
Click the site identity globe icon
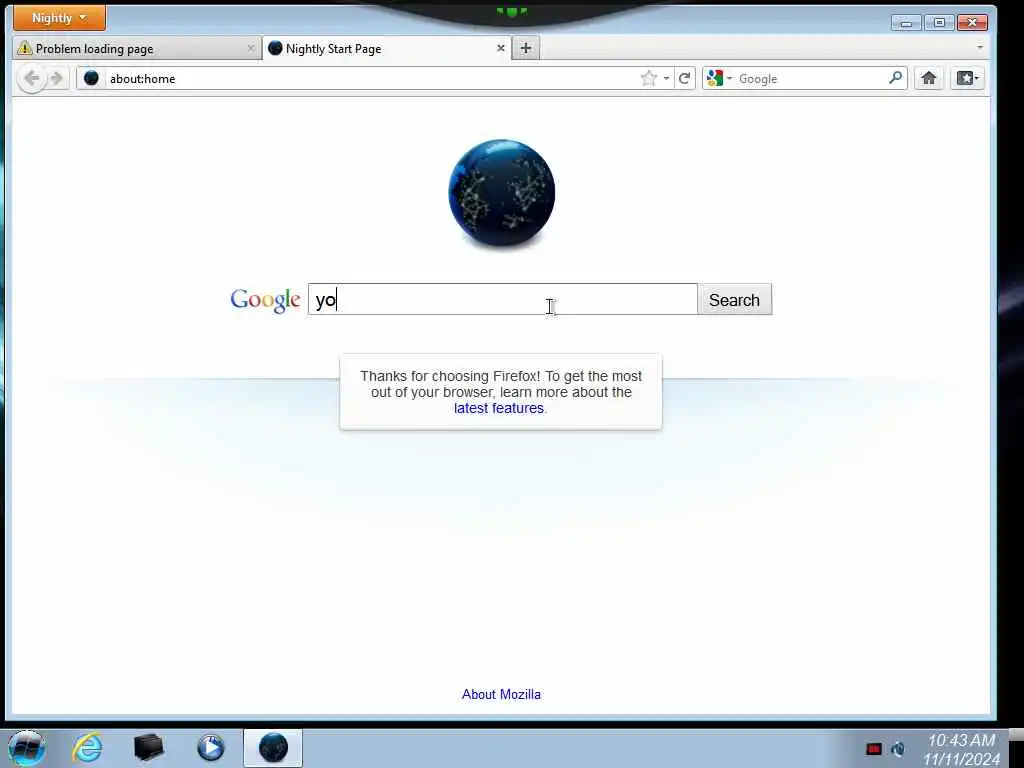[91, 78]
